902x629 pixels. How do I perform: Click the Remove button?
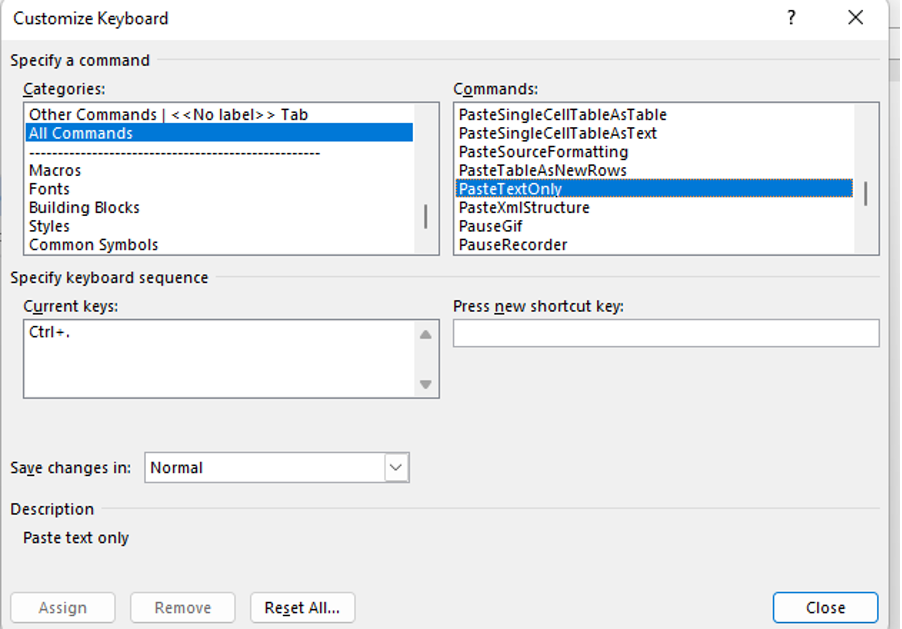183,608
